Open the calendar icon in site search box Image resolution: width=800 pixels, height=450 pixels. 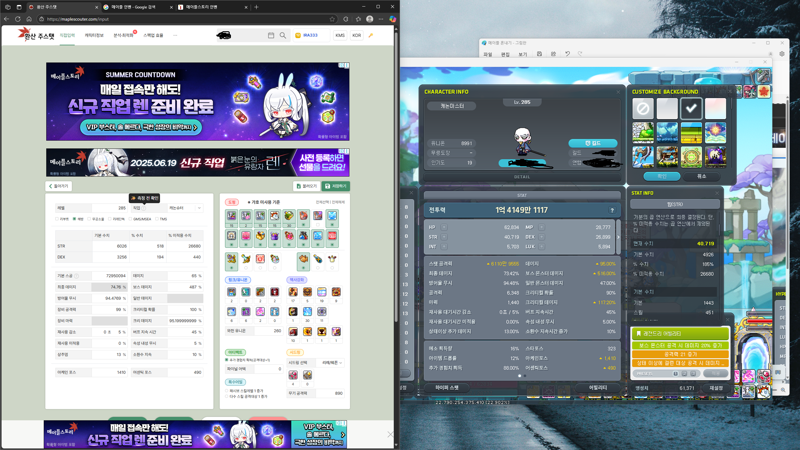pyautogui.click(x=271, y=35)
